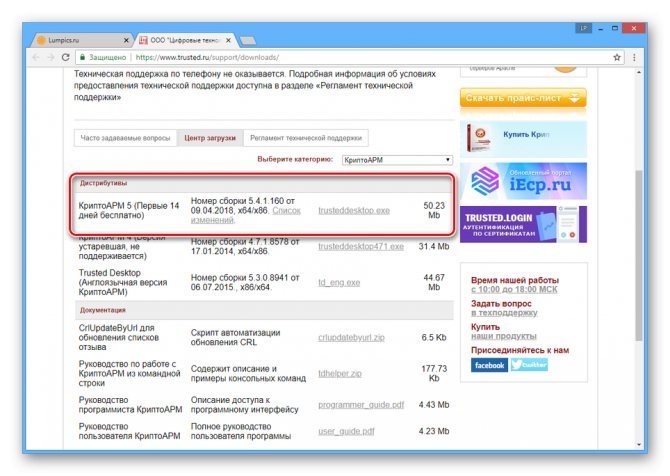Click the Руководство программиста КриптоАРМ text
The height and width of the screenshot is (476, 670).
(x=130, y=405)
